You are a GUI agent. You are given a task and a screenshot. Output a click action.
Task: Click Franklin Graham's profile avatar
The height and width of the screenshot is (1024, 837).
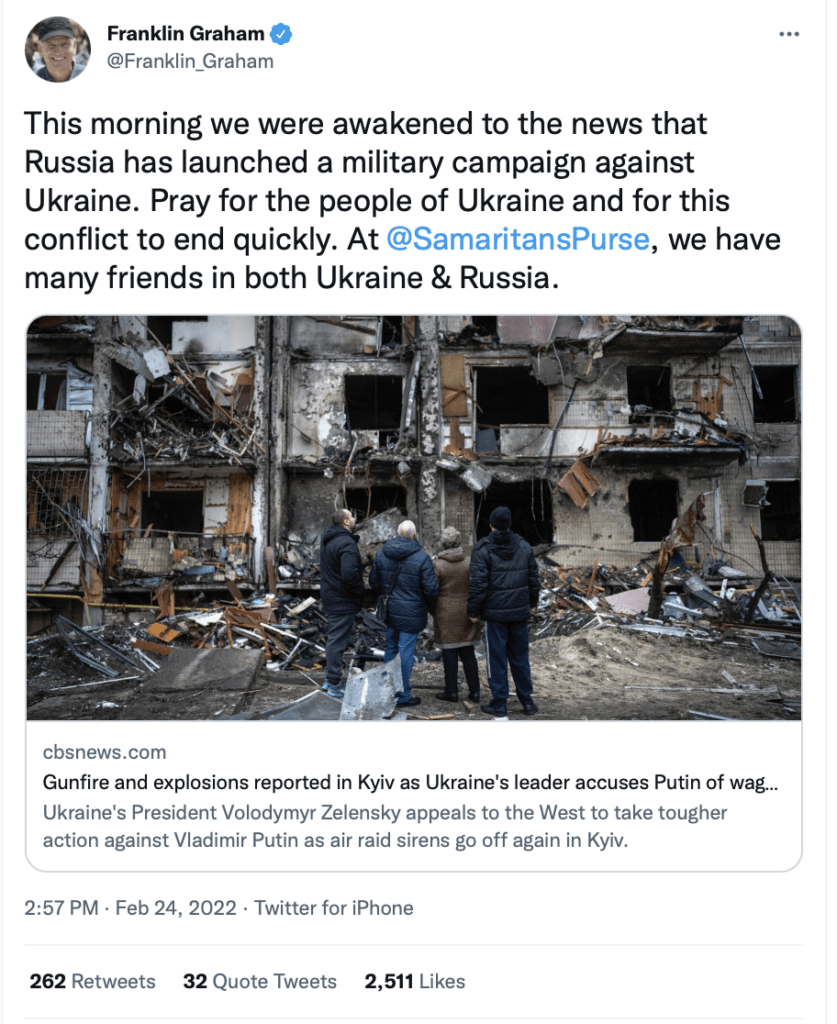pyautogui.click(x=57, y=50)
